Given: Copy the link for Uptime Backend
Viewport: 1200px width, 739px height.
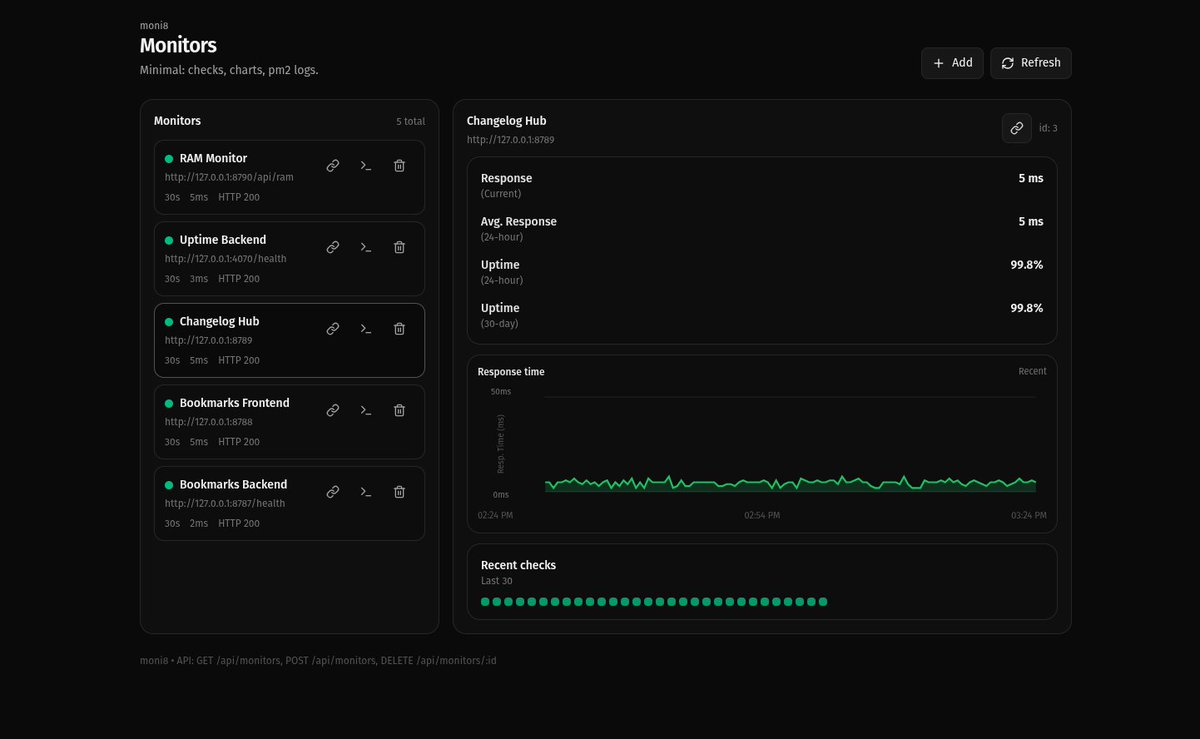Looking at the screenshot, I should tap(332, 246).
